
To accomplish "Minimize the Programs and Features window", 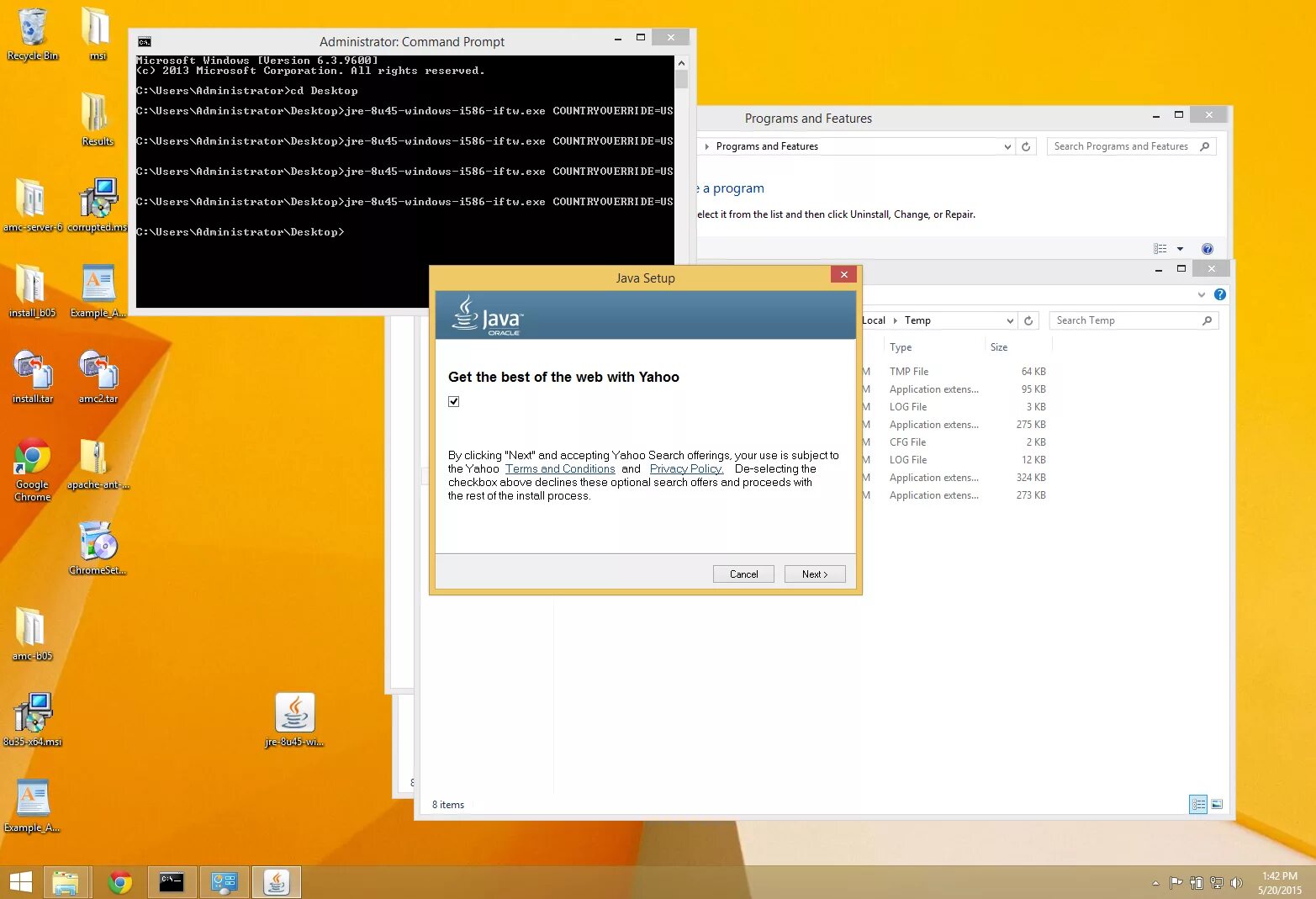I will coord(1156,116).
